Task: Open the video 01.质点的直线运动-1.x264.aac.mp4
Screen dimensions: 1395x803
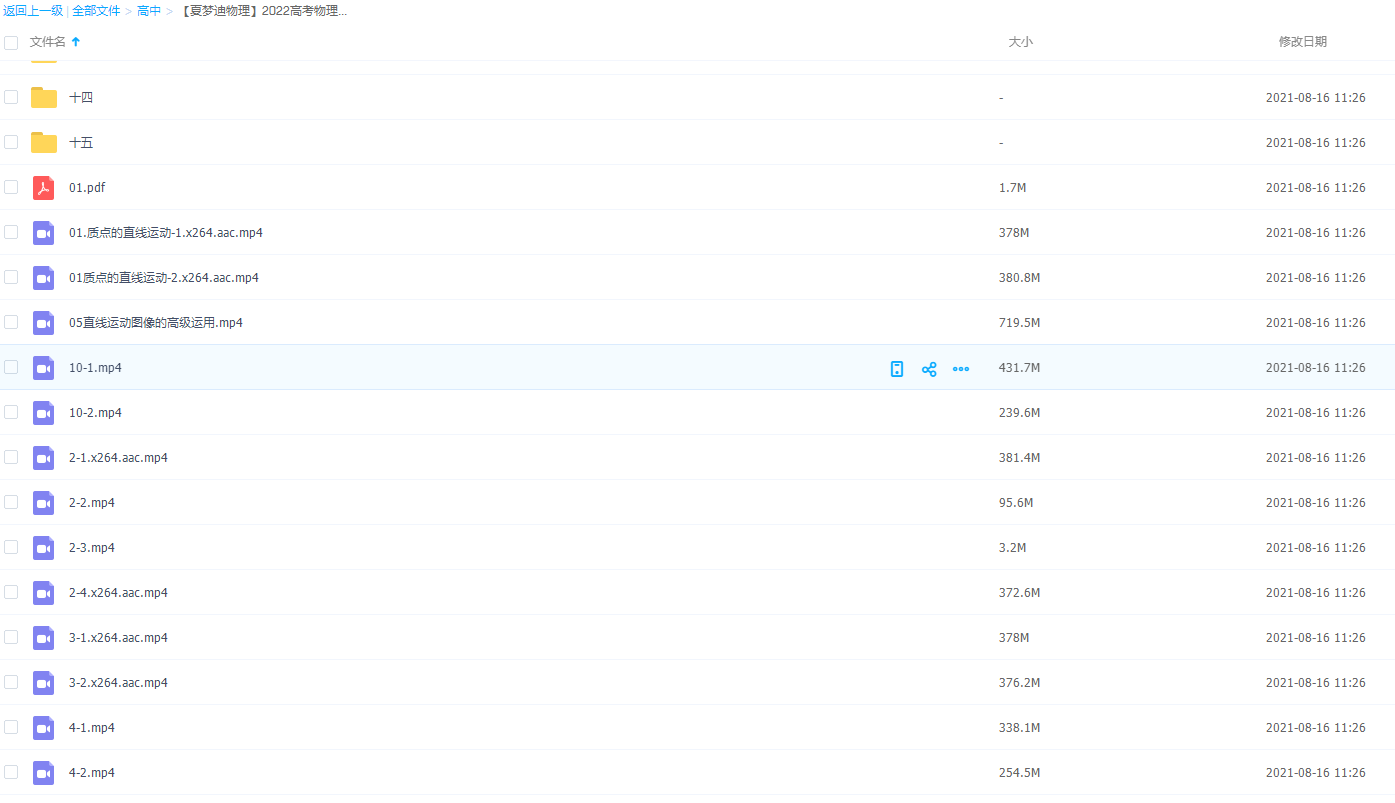Action: pyautogui.click(x=165, y=233)
